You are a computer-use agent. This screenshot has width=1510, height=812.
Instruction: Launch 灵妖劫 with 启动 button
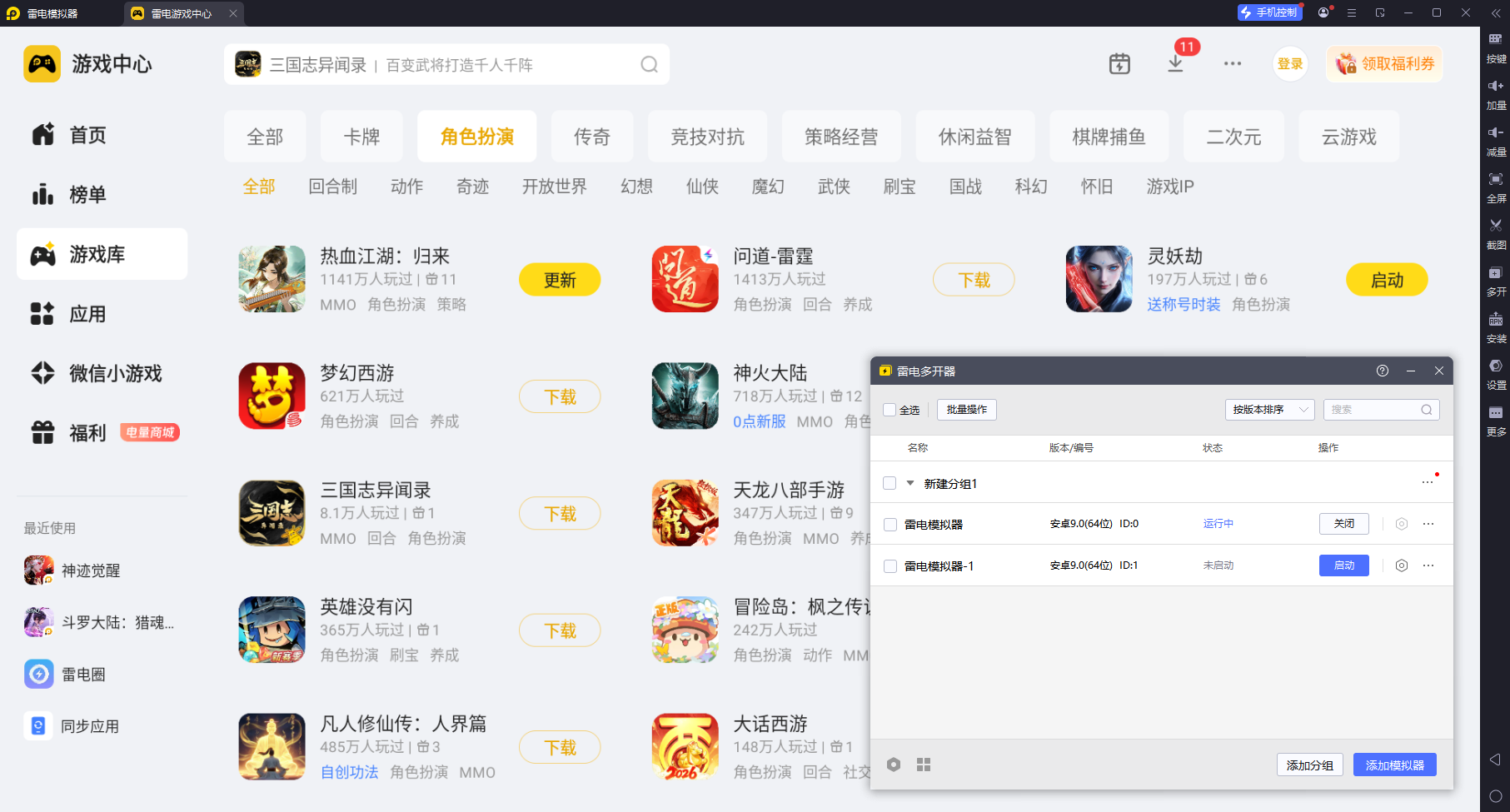pyautogui.click(x=1387, y=280)
